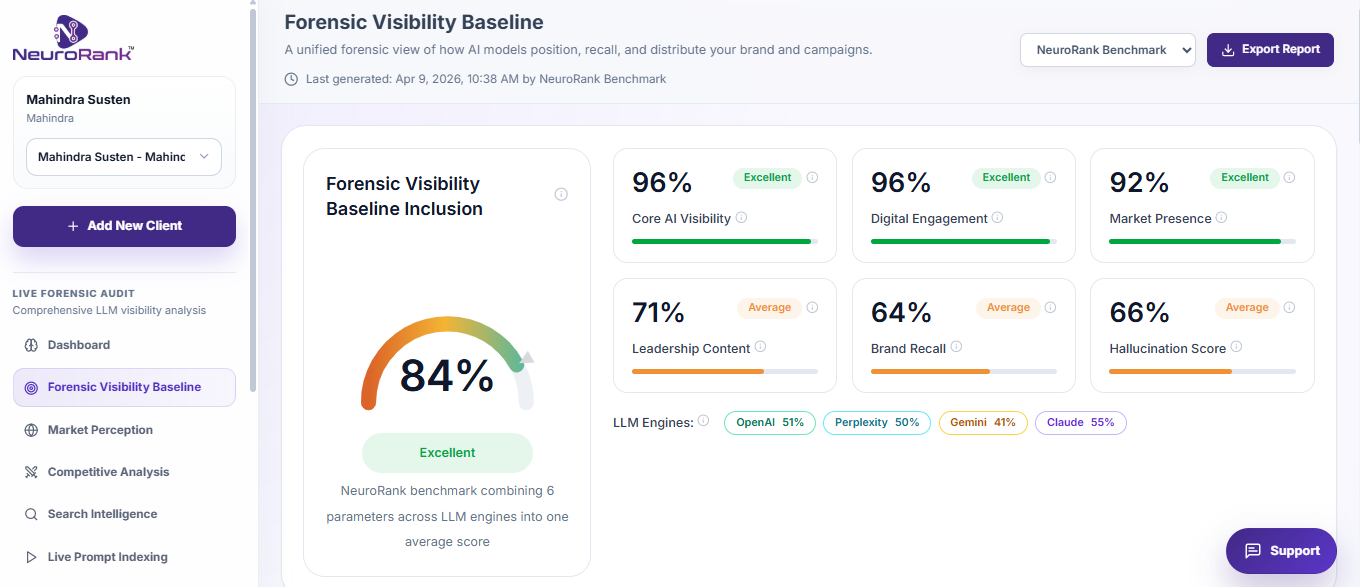
Task: Click the download icon on Export Report
Action: [x=1228, y=49]
